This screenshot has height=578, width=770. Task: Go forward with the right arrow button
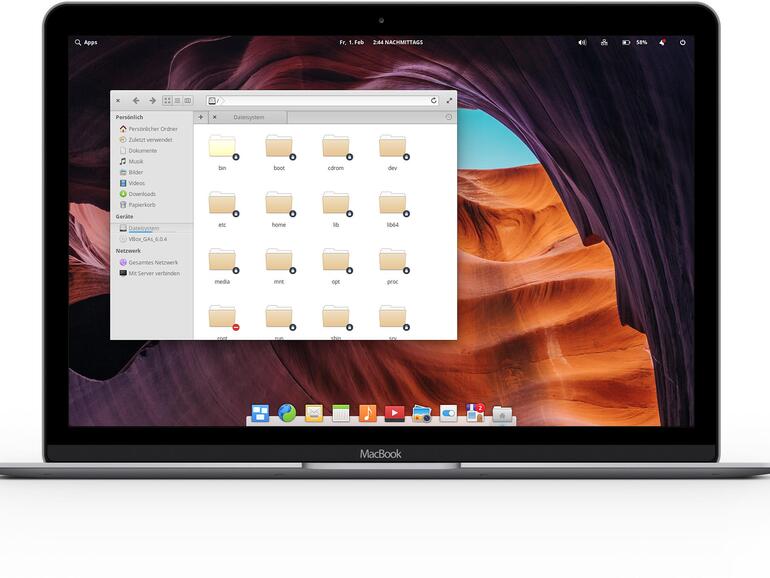pos(152,101)
